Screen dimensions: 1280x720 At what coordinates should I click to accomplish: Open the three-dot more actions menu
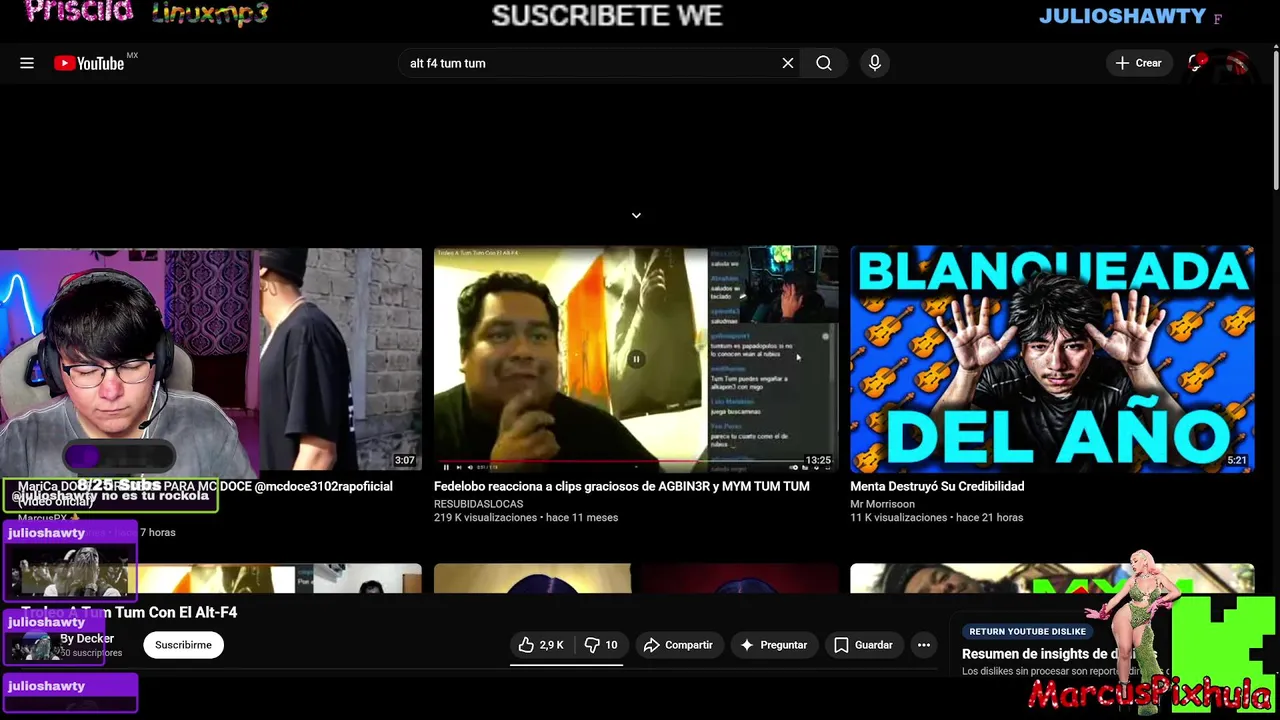[x=924, y=645]
